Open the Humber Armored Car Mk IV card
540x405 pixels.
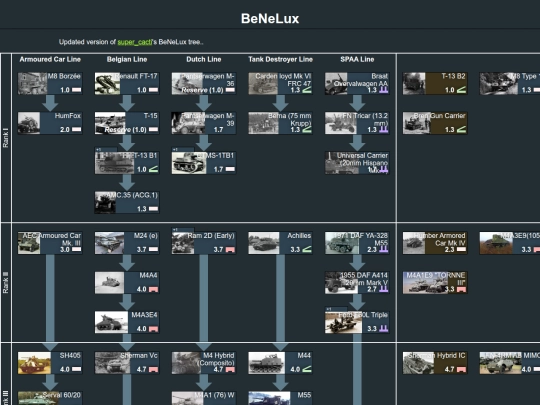(x=435, y=243)
